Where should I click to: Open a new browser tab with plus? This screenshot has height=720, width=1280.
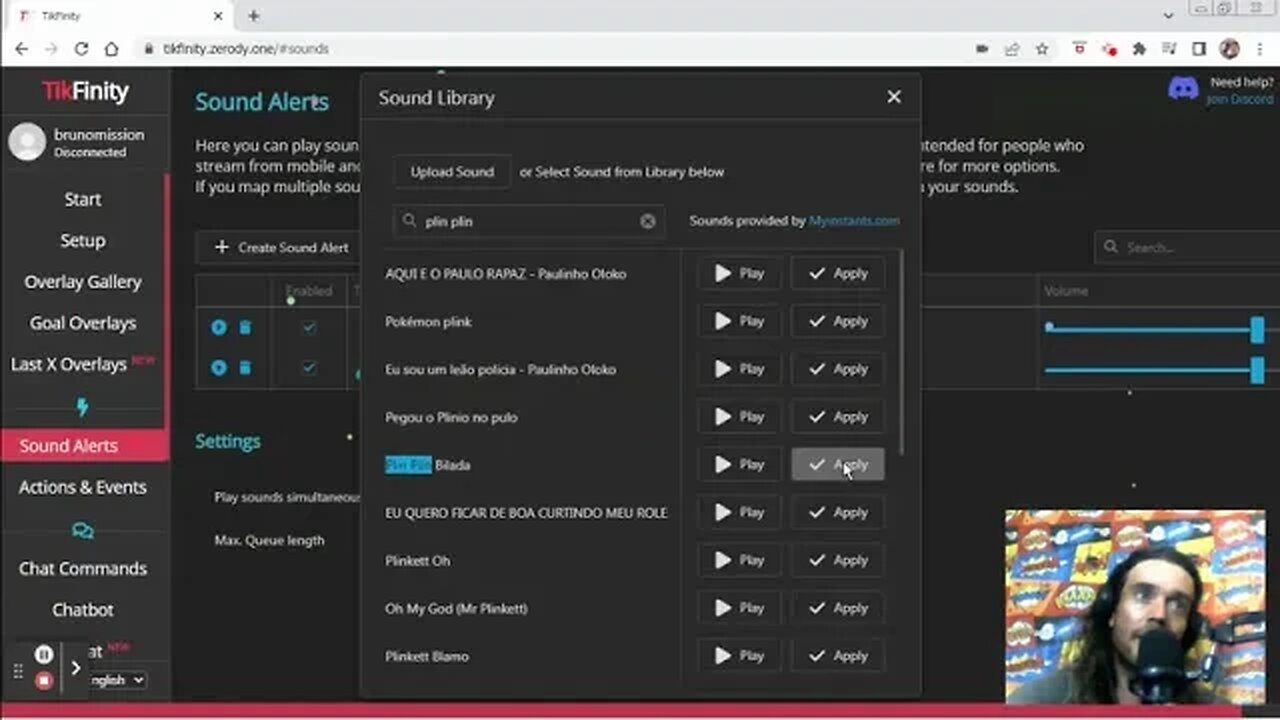coord(253,16)
